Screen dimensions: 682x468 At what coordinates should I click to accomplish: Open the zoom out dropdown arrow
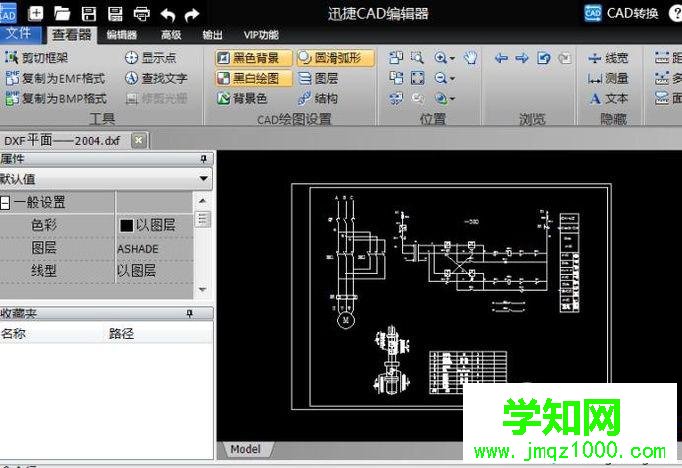(452, 79)
